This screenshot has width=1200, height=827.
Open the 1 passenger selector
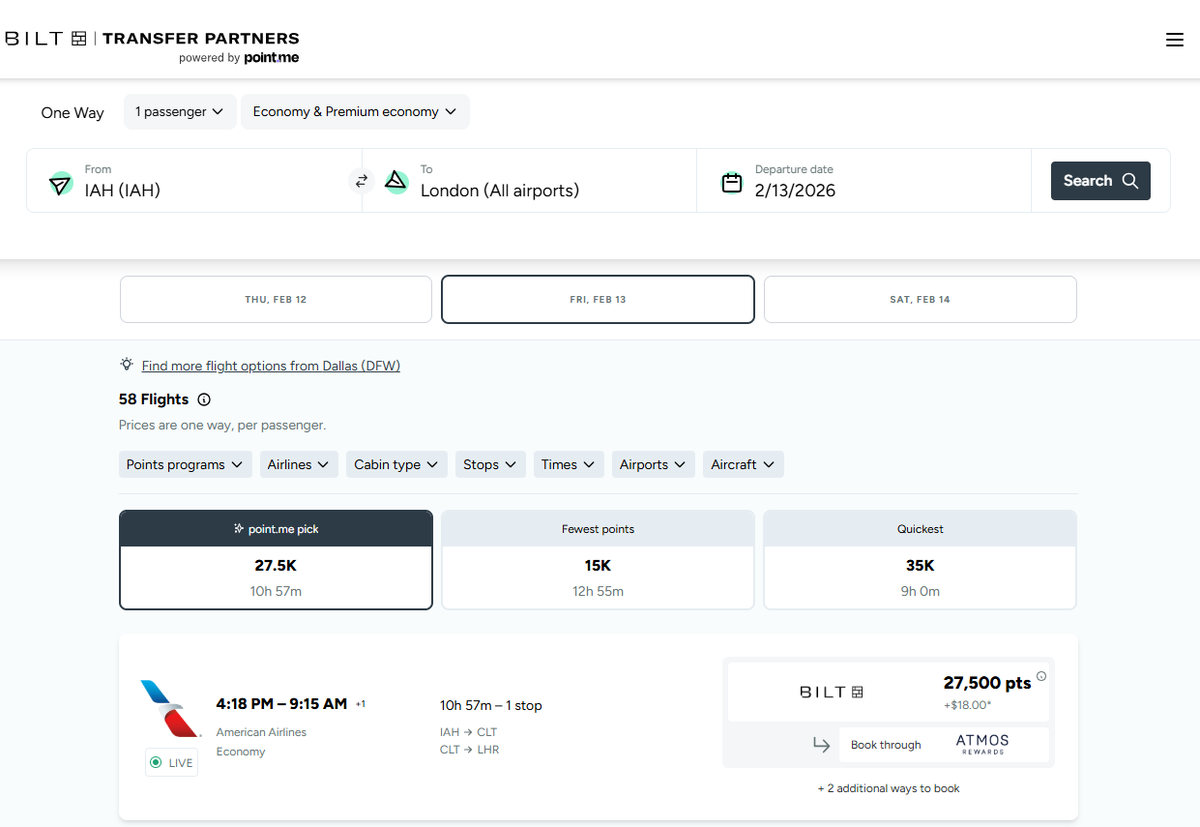click(179, 112)
